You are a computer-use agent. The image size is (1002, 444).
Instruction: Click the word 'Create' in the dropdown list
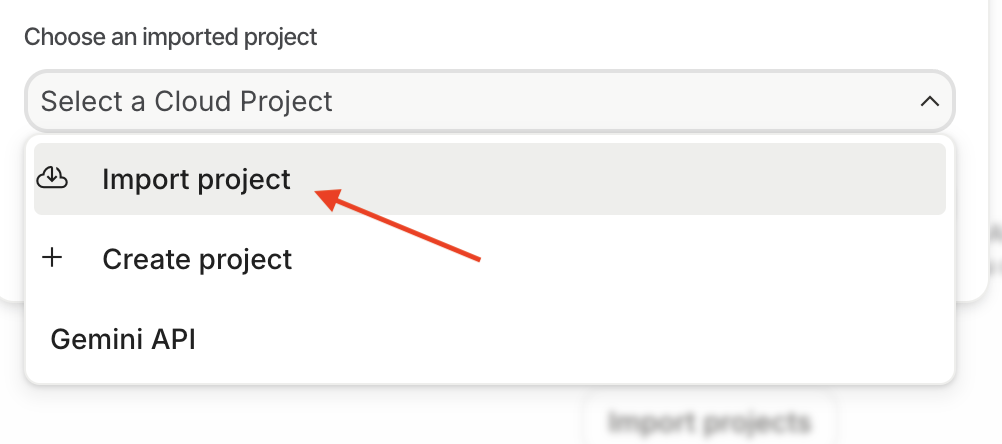pyautogui.click(x=147, y=259)
